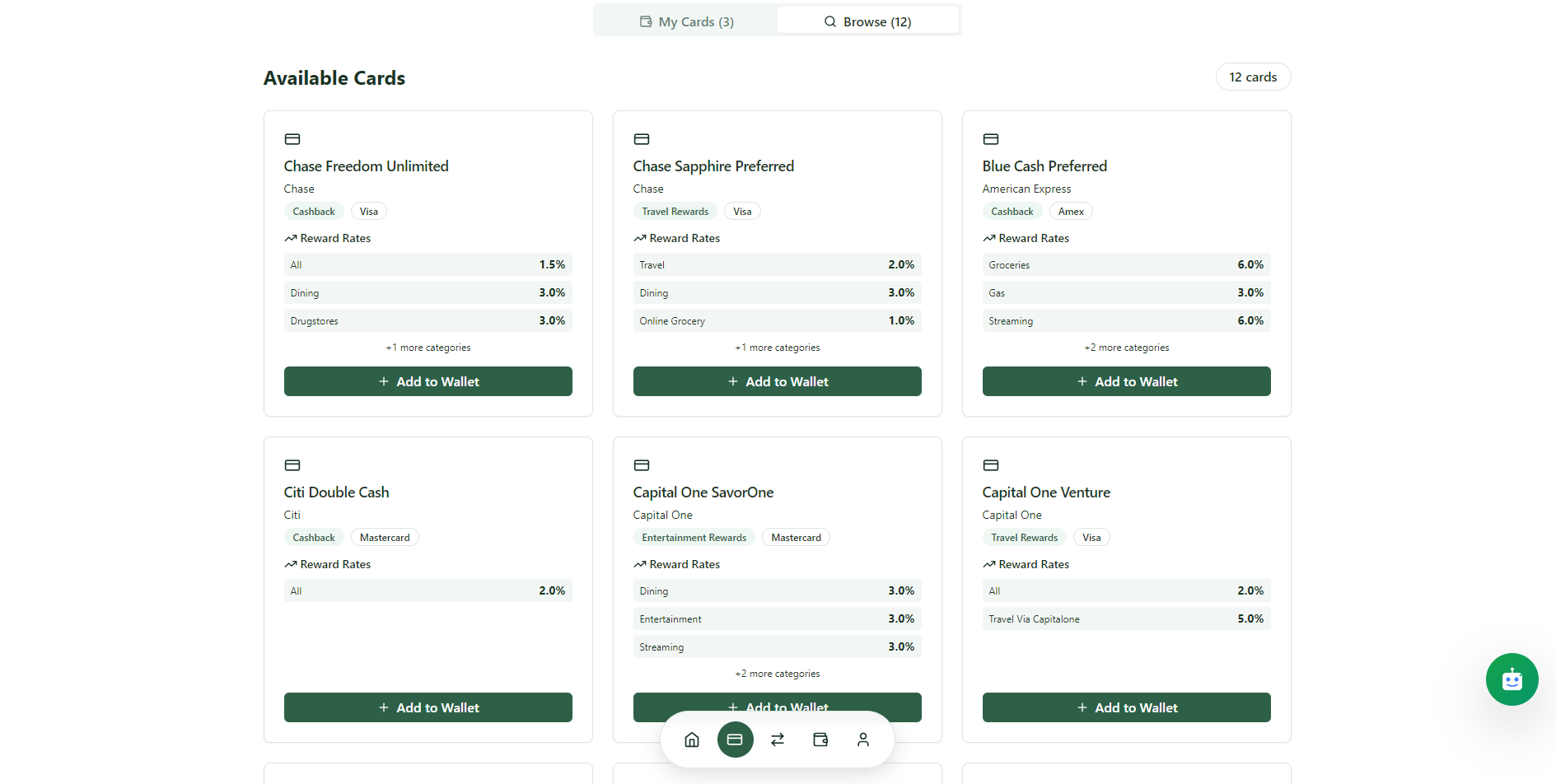1556x784 pixels.
Task: Click the trending icon beside Chase Freedom Unlimited Reward Rates
Action: [x=291, y=238]
